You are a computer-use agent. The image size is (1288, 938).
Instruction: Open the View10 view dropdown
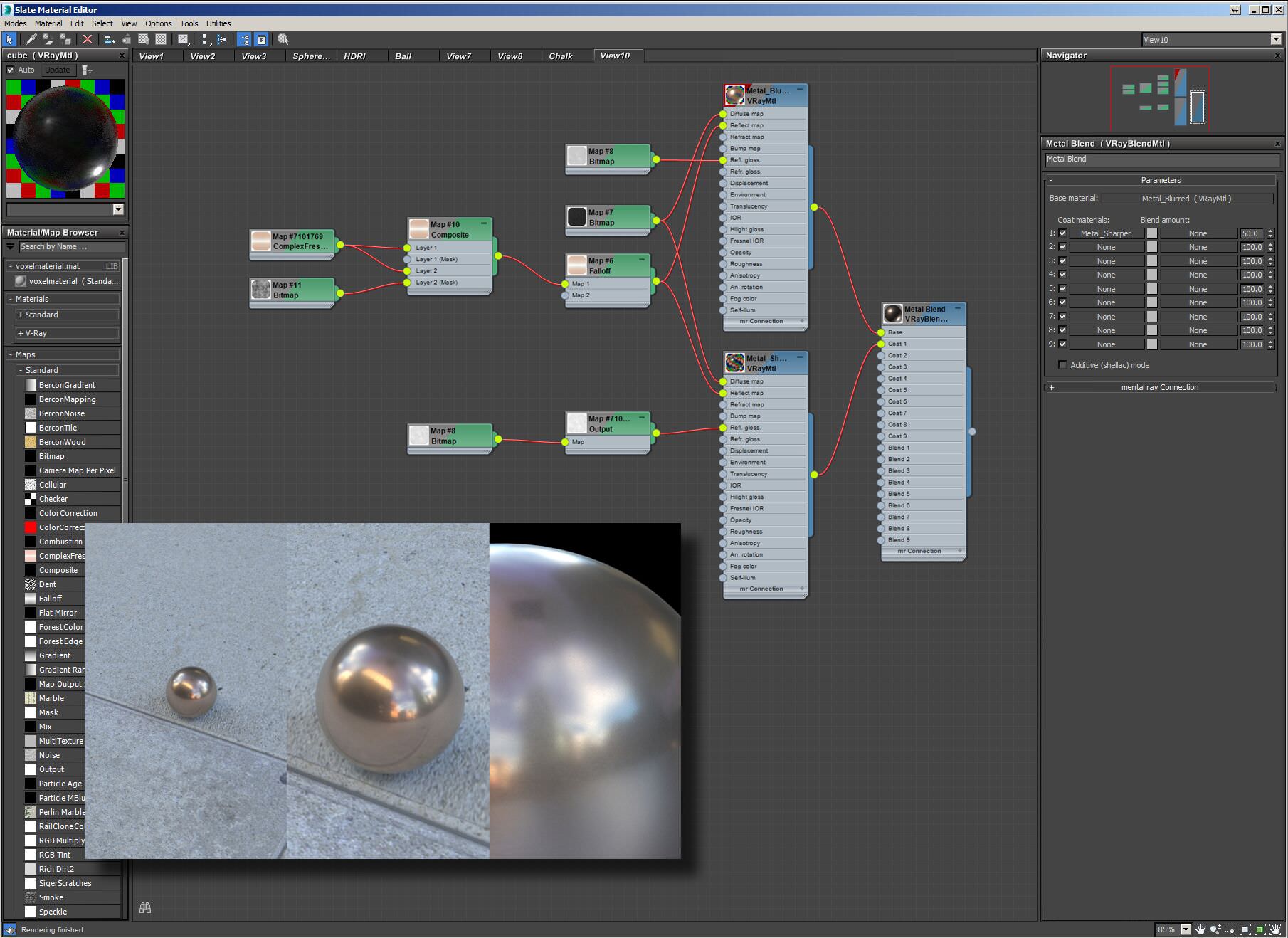1275,40
